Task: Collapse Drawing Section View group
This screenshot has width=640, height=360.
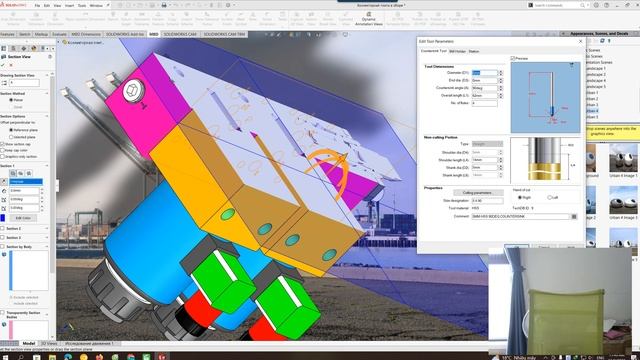Action: (47, 76)
